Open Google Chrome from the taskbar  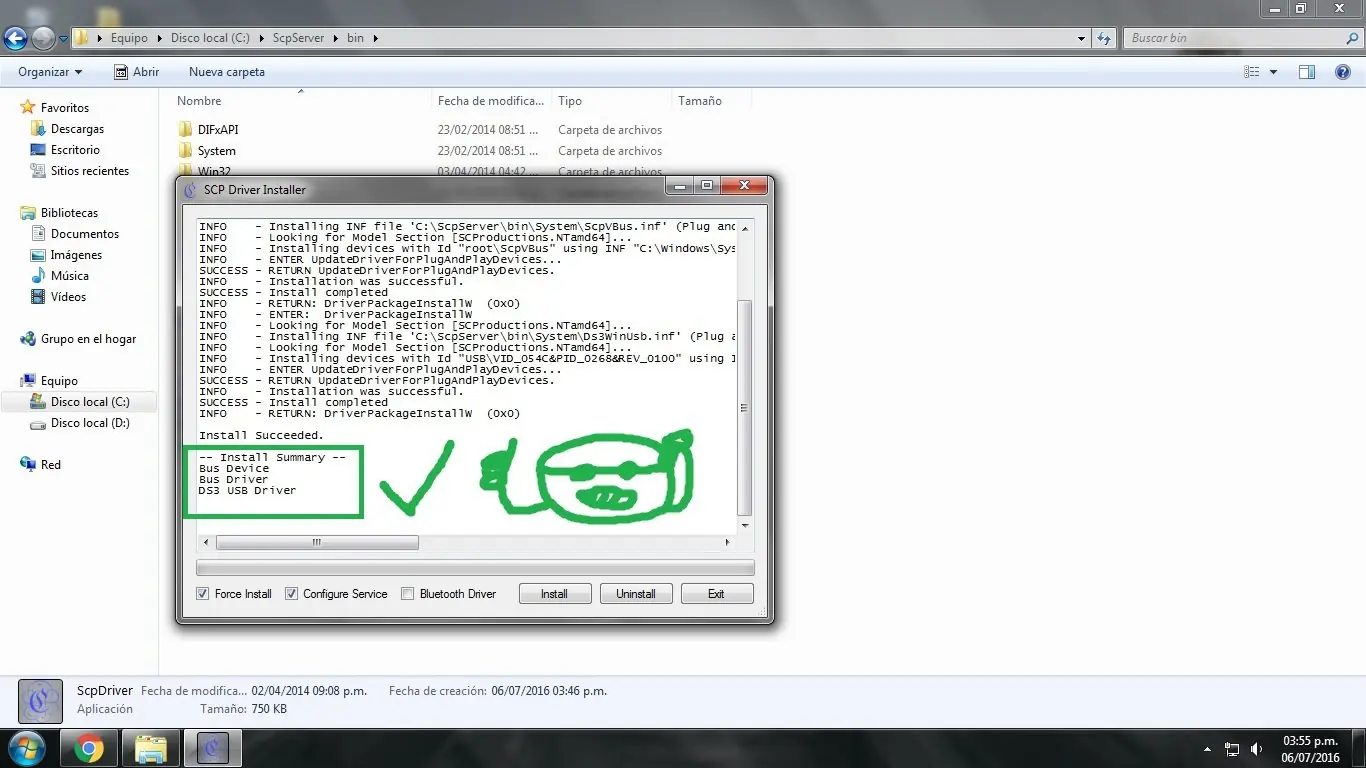(88, 748)
